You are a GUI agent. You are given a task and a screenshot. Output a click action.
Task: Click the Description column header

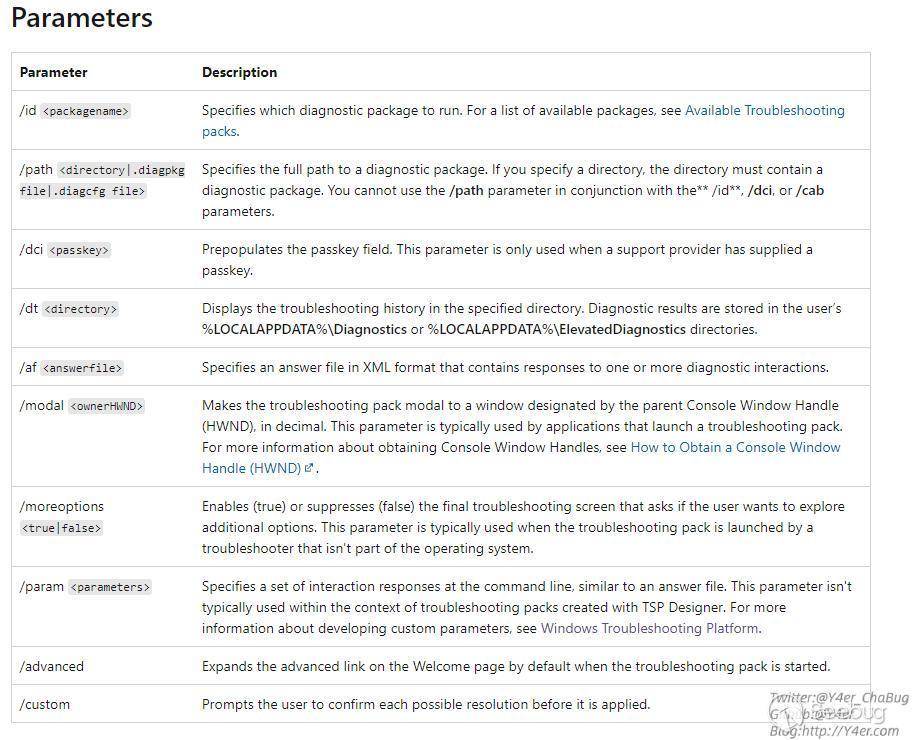[240, 72]
